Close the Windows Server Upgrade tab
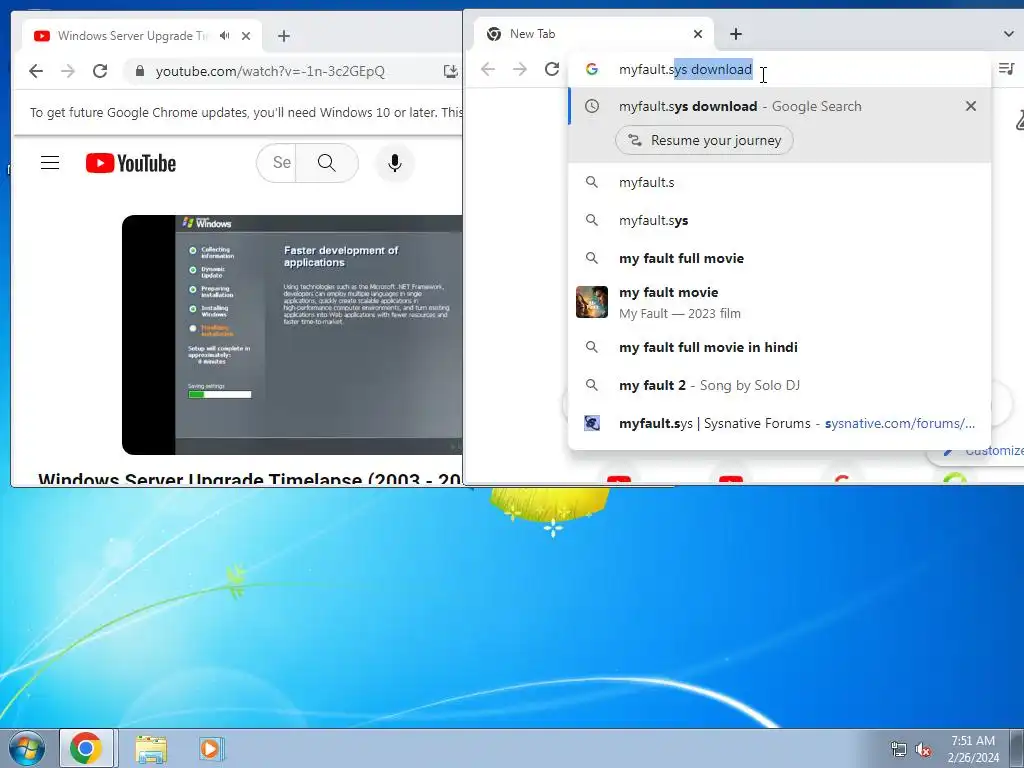1024x768 pixels. 246,36
